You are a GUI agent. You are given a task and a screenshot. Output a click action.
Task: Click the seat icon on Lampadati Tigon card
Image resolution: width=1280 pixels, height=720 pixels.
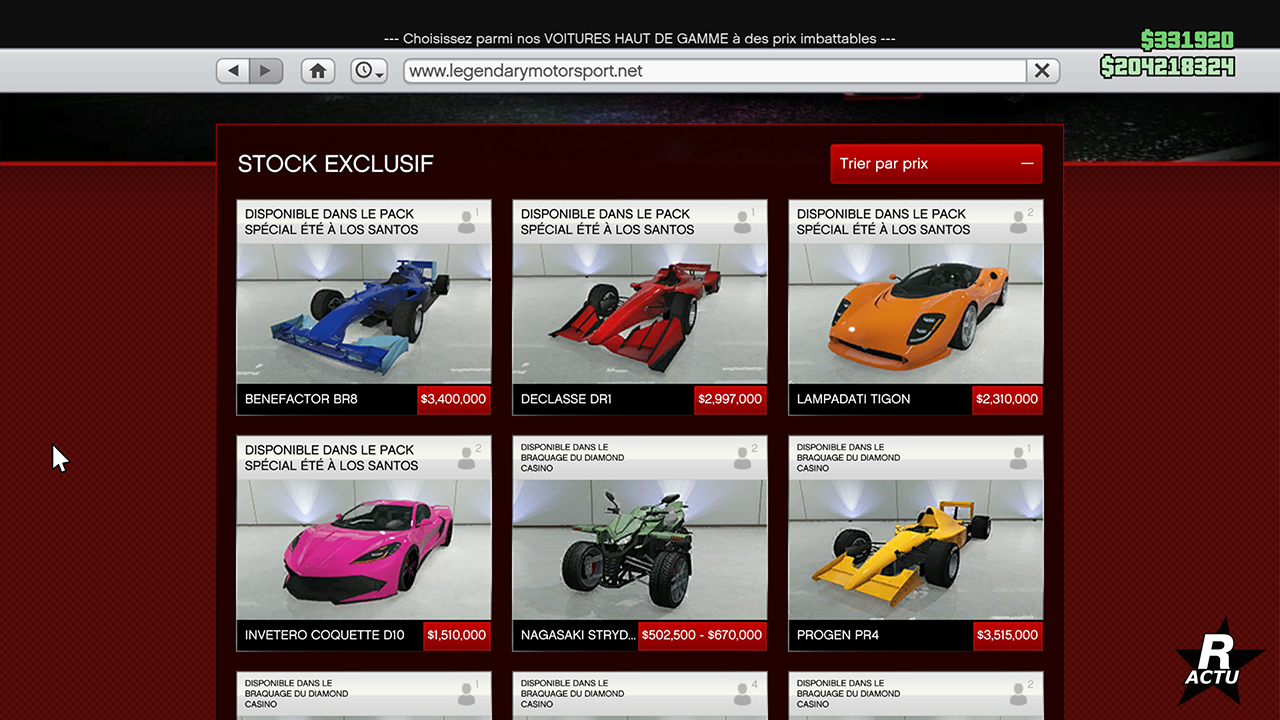point(1019,222)
